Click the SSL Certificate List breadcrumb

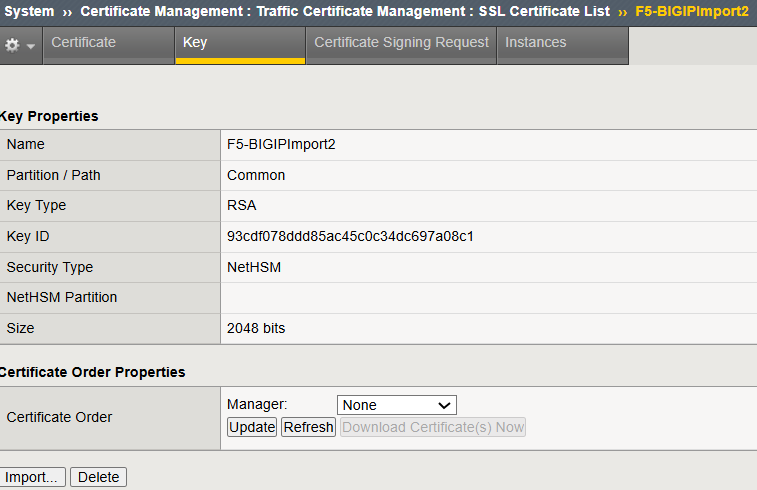coord(544,11)
